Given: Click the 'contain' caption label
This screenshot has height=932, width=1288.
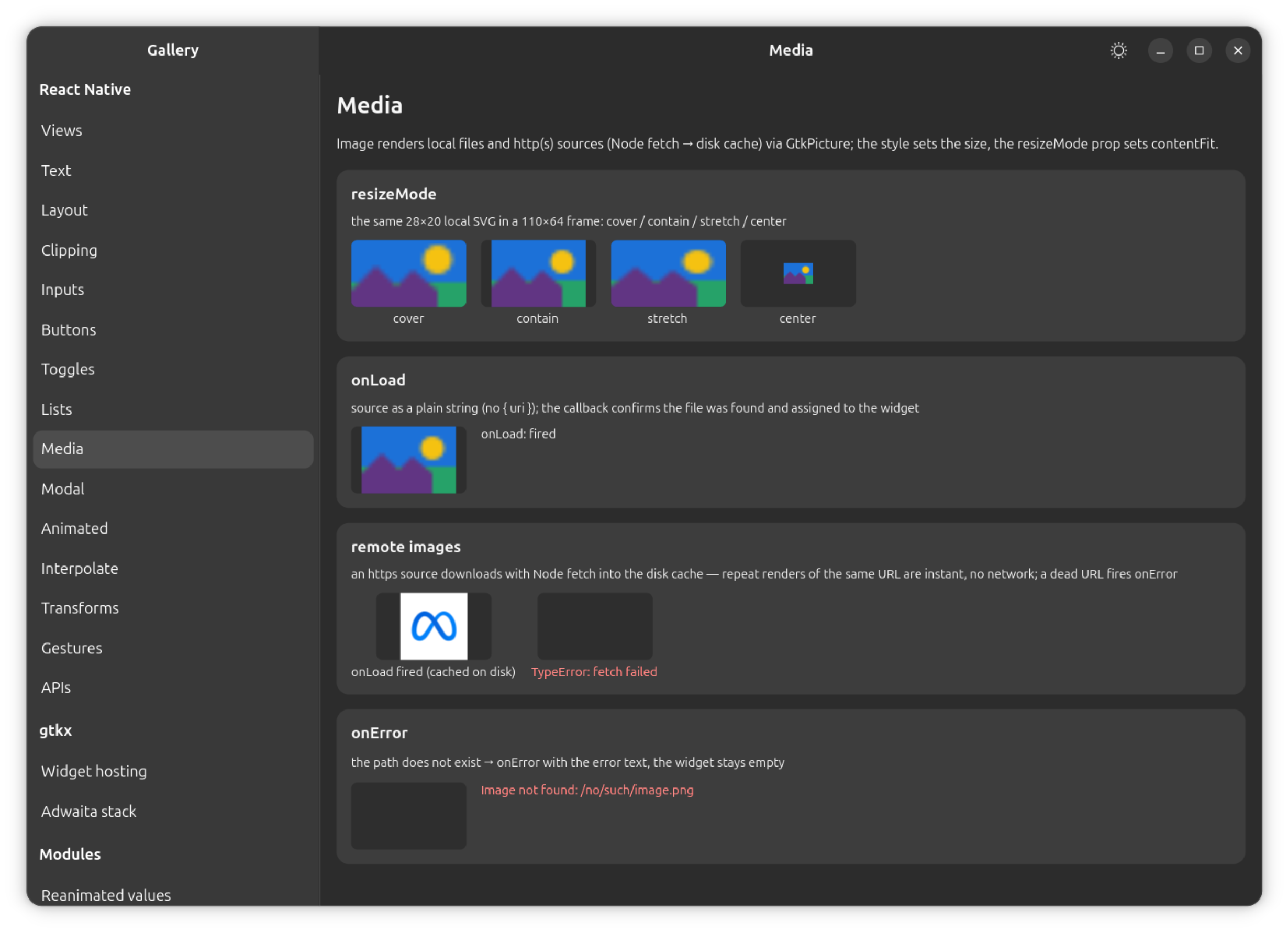Looking at the screenshot, I should (x=537, y=318).
